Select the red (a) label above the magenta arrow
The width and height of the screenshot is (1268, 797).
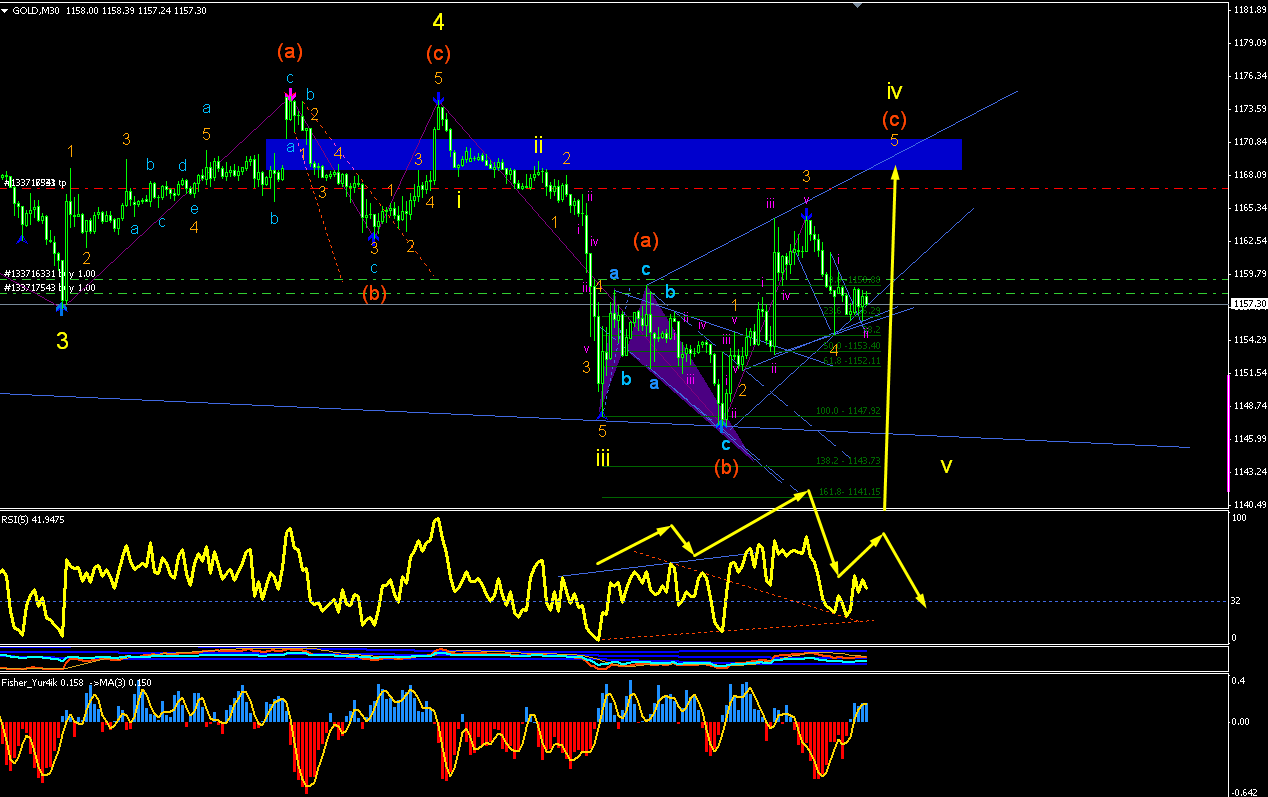tap(290, 50)
